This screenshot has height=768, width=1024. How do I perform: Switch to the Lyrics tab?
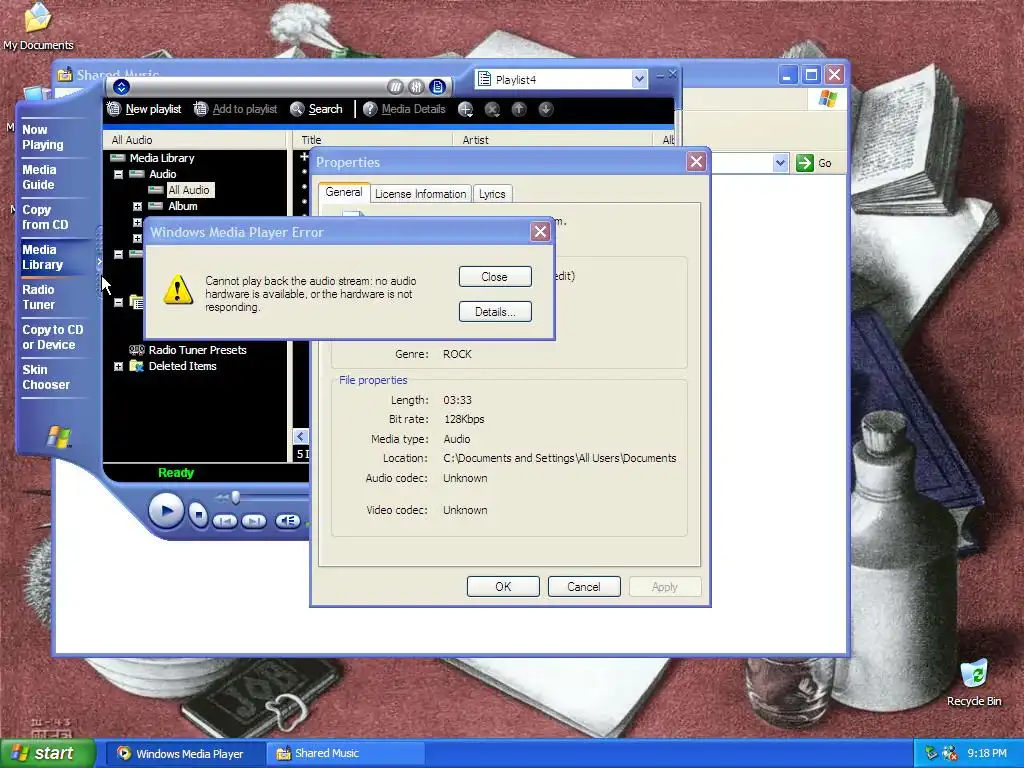(492, 194)
